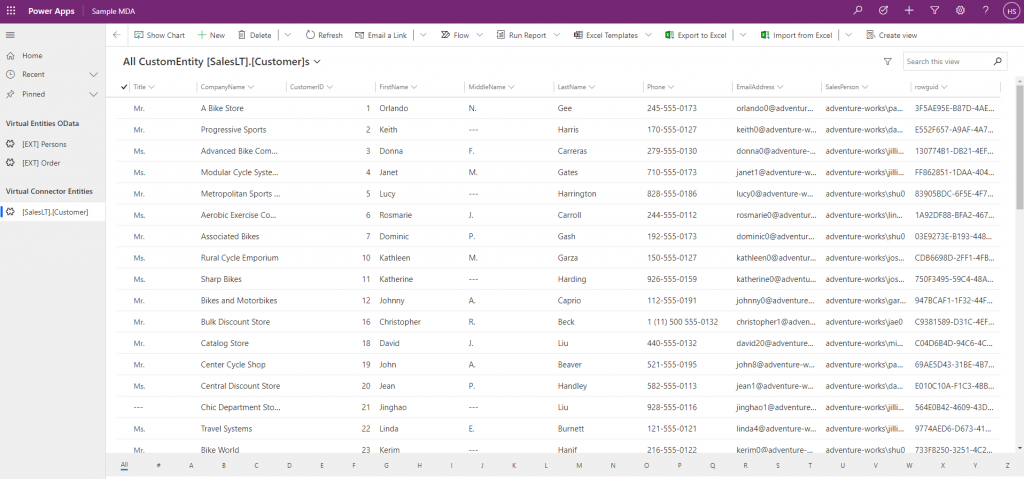This screenshot has height=479, width=1024.
Task: Click Run Report command
Action: click(x=521, y=35)
